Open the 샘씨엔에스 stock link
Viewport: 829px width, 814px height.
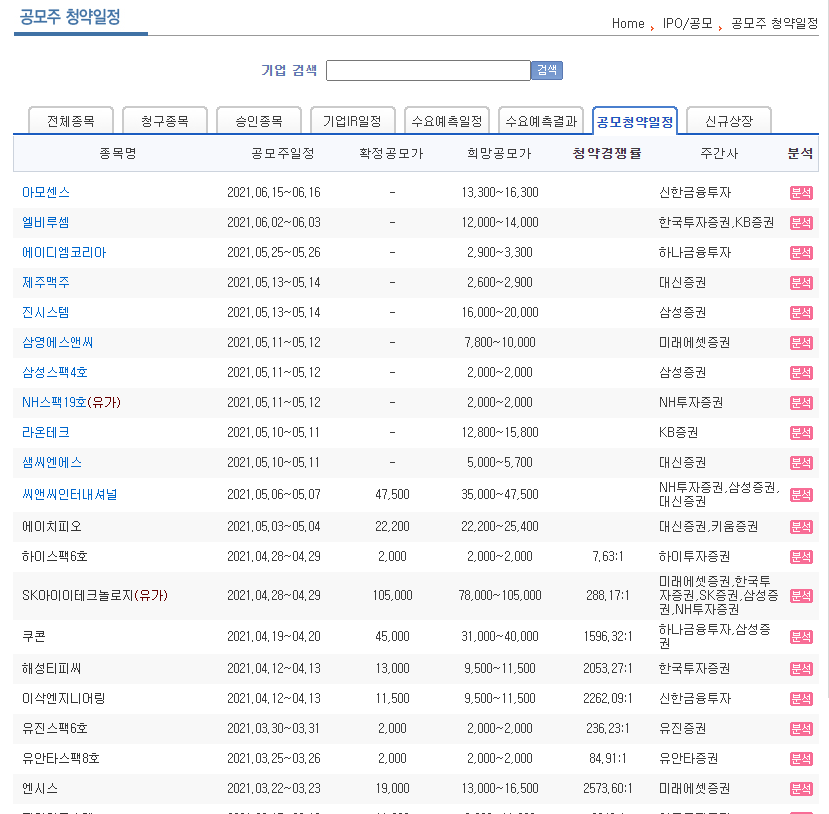pos(52,462)
